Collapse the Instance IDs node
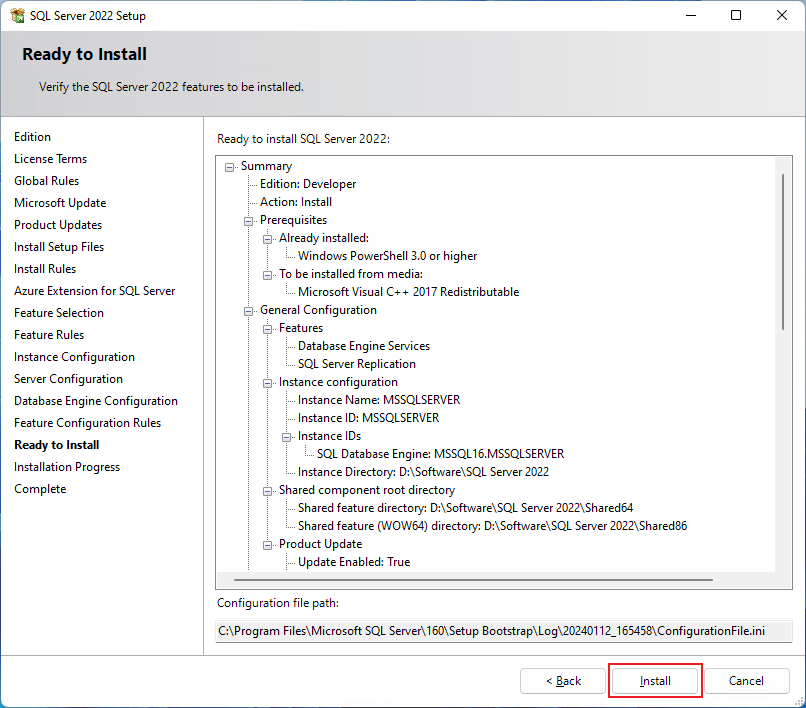 tap(286, 437)
